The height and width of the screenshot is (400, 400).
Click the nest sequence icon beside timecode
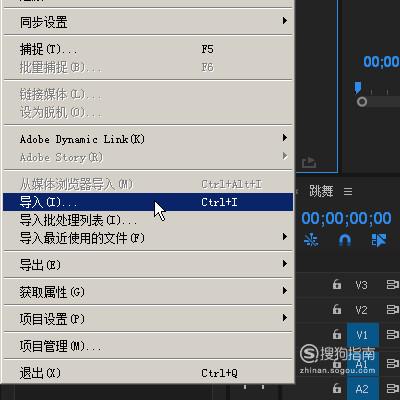[x=311, y=240]
